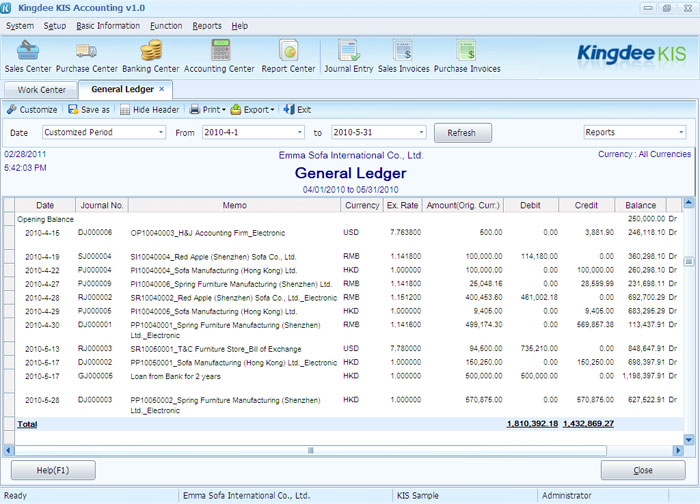Select journal number DJ000006
This screenshot has height=504, width=700.
95,232
